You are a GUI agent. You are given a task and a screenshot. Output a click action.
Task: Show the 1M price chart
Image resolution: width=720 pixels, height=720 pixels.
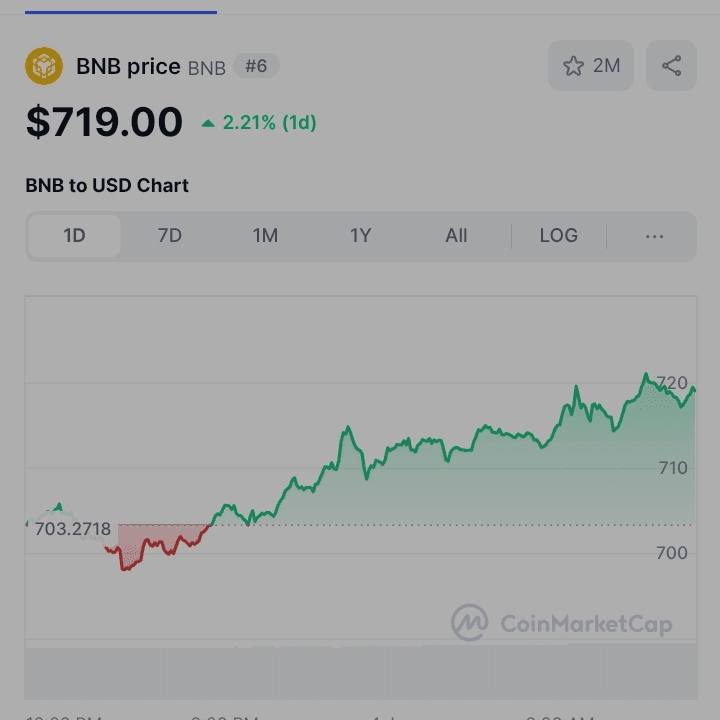(265, 236)
